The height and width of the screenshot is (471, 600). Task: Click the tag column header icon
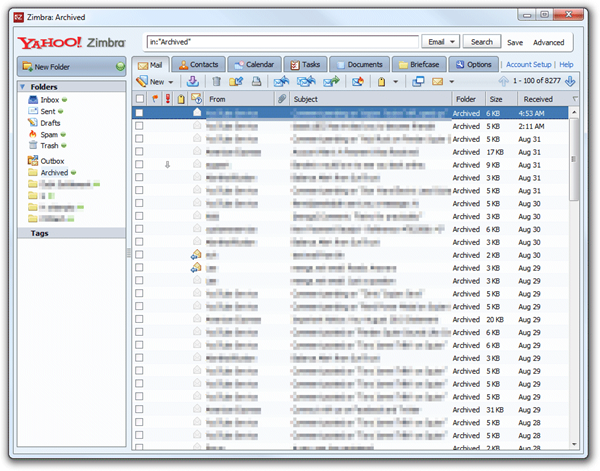tap(181, 99)
